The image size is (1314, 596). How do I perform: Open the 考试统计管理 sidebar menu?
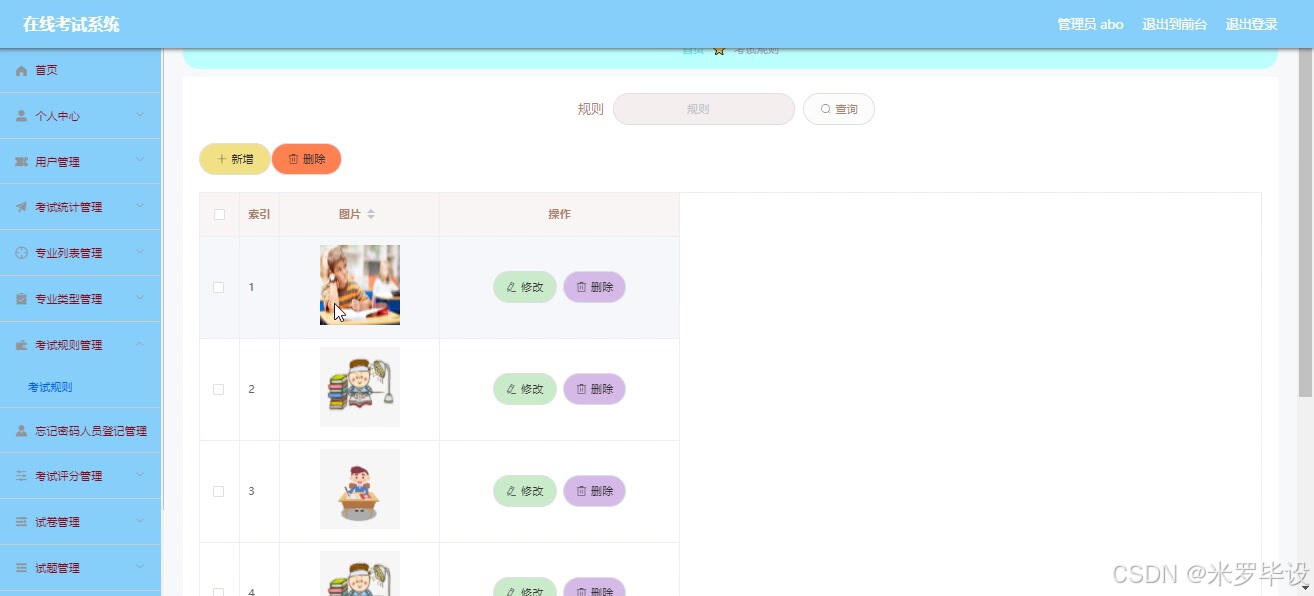click(x=80, y=207)
